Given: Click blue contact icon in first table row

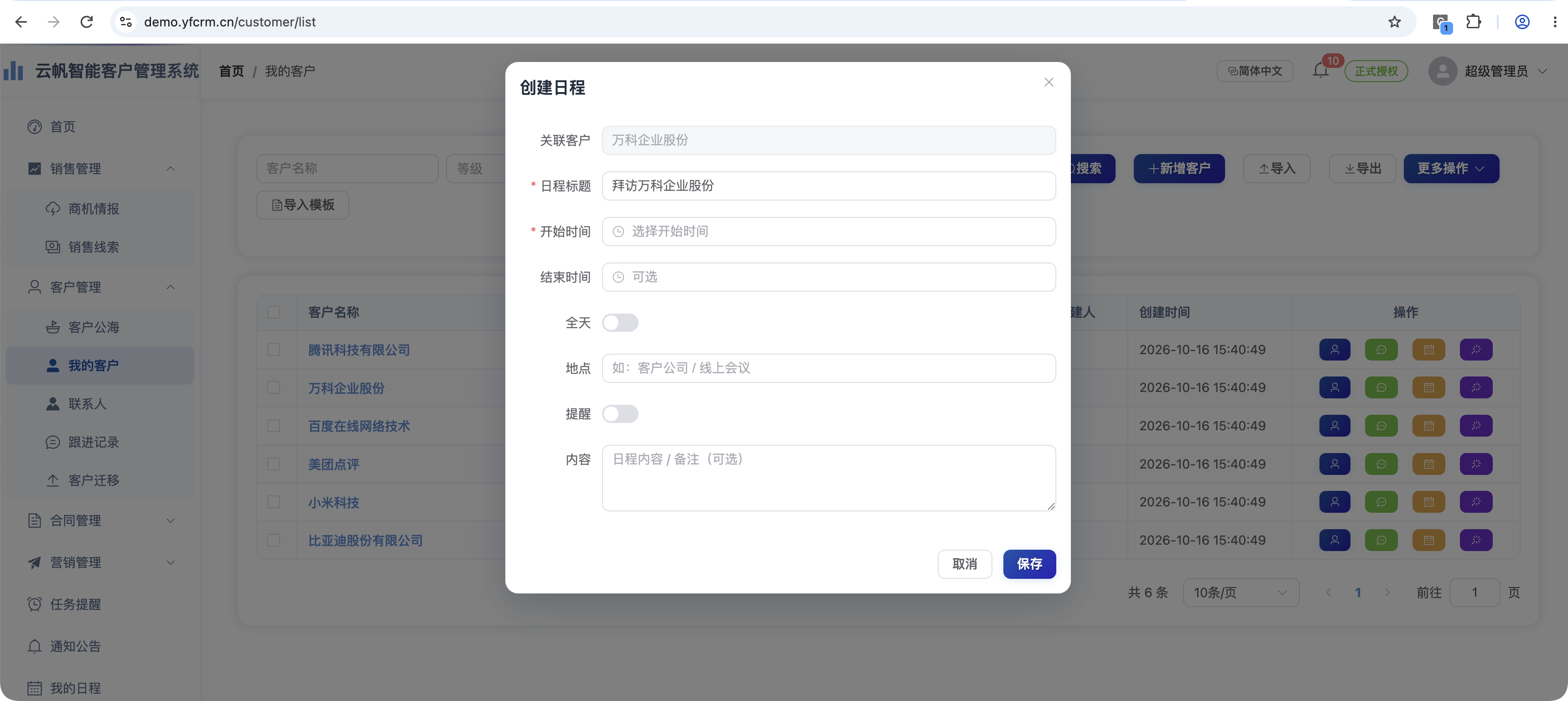Looking at the screenshot, I should (1334, 349).
